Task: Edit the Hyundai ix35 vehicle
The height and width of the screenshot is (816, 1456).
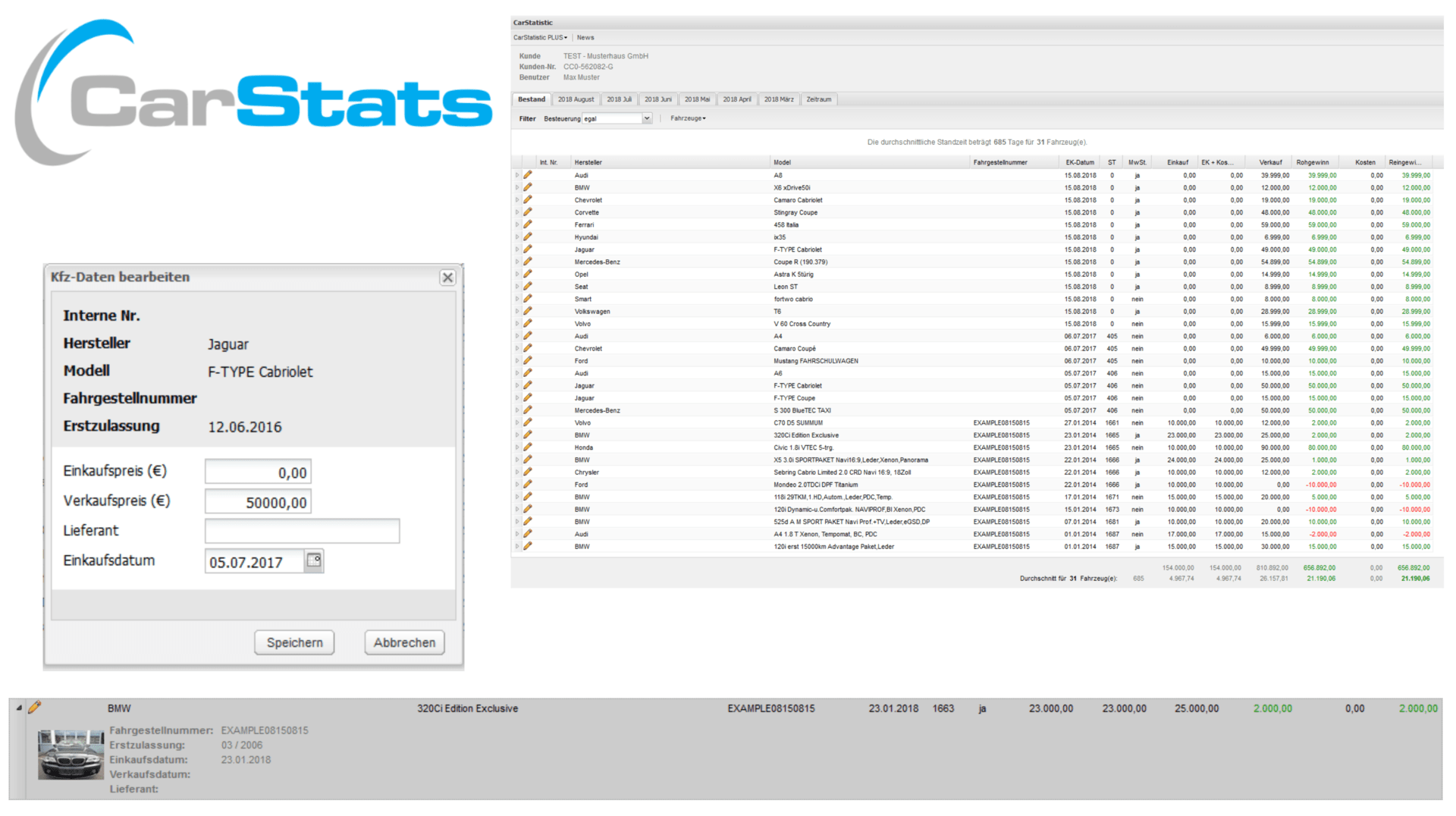Action: 528,237
